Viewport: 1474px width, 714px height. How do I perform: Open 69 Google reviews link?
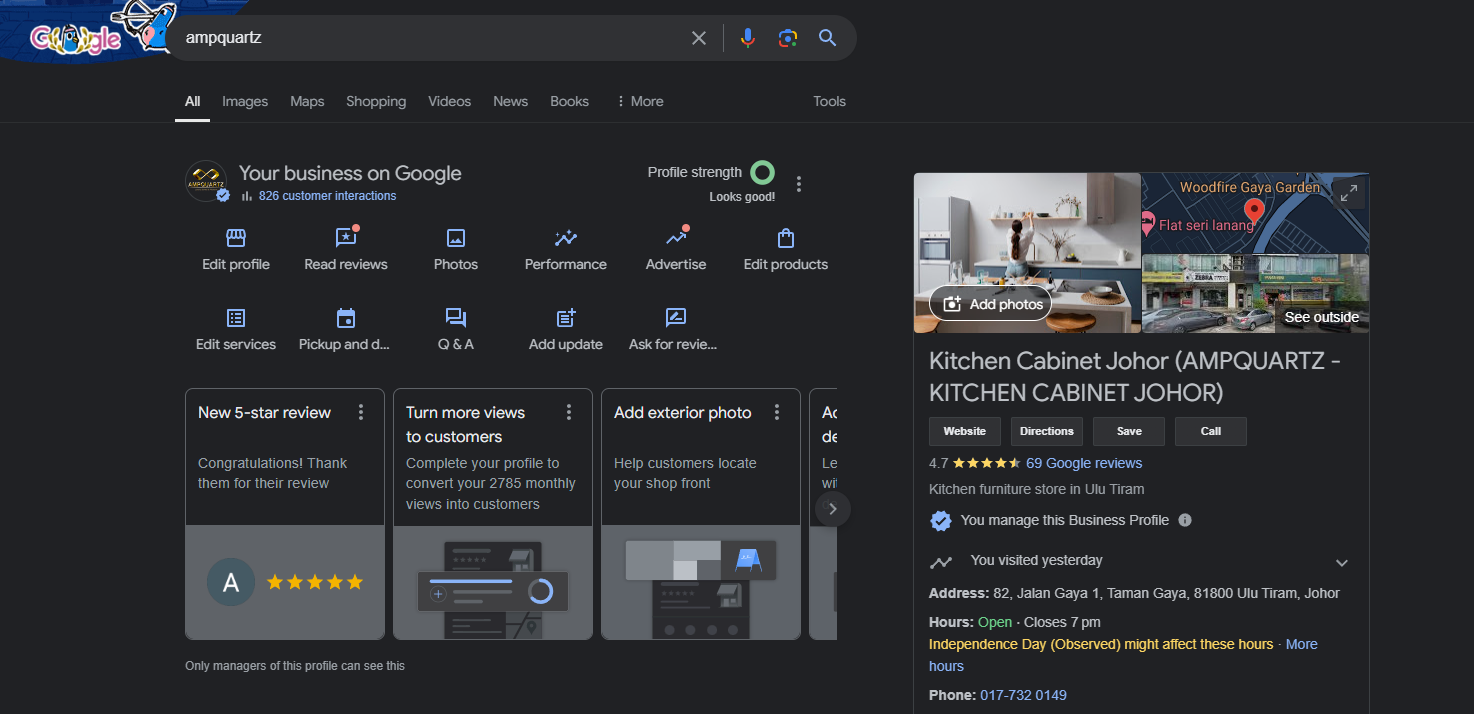coord(1084,463)
